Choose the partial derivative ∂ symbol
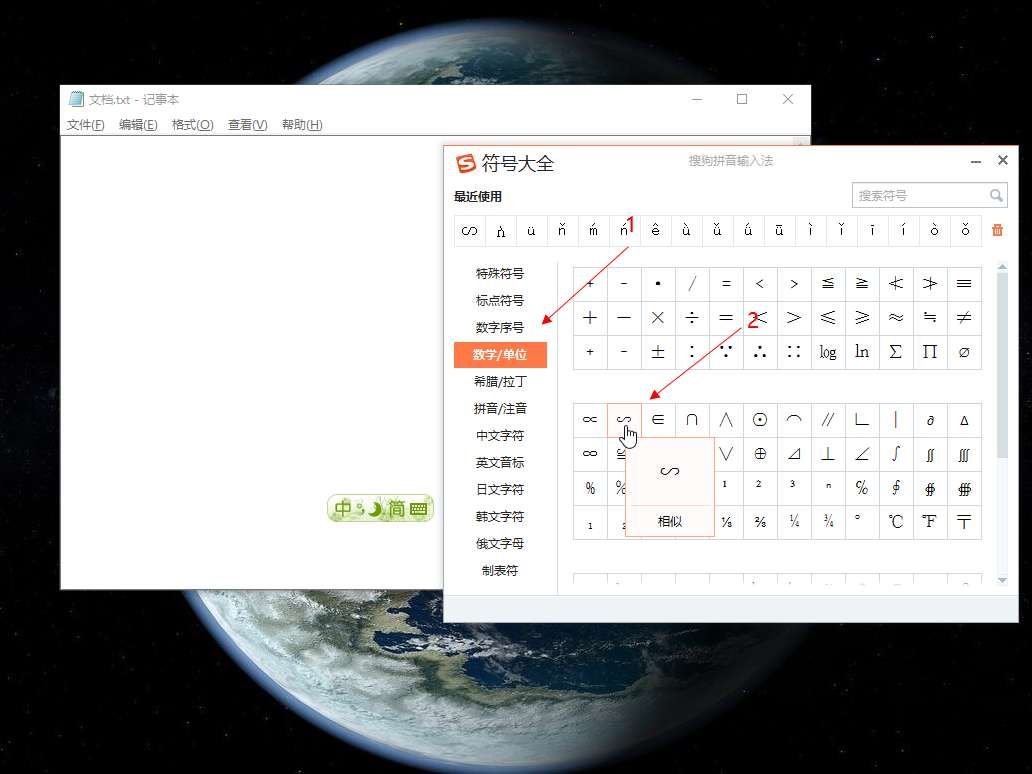The image size is (1032, 774). [x=930, y=420]
